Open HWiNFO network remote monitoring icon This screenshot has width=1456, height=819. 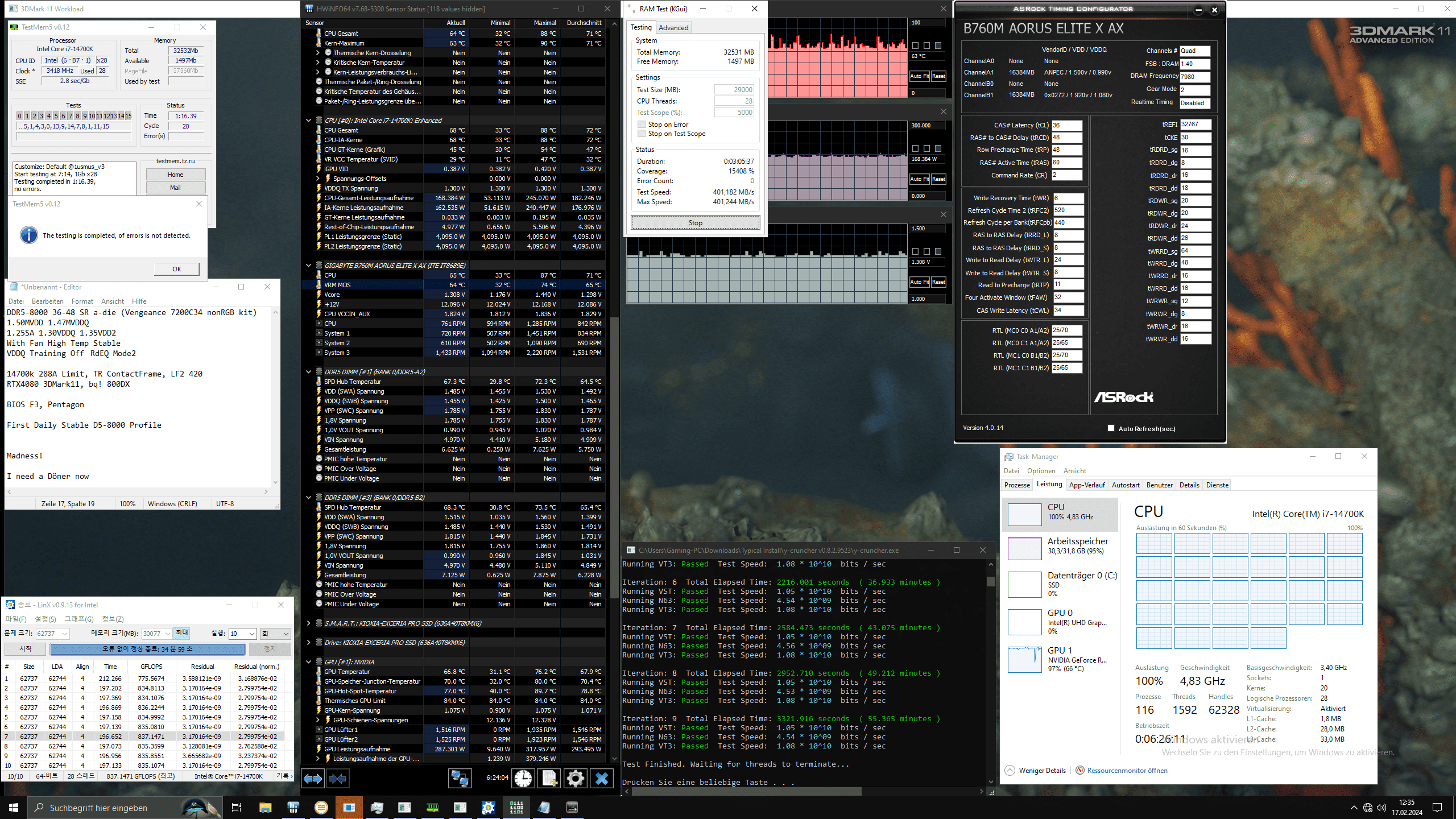[460, 778]
